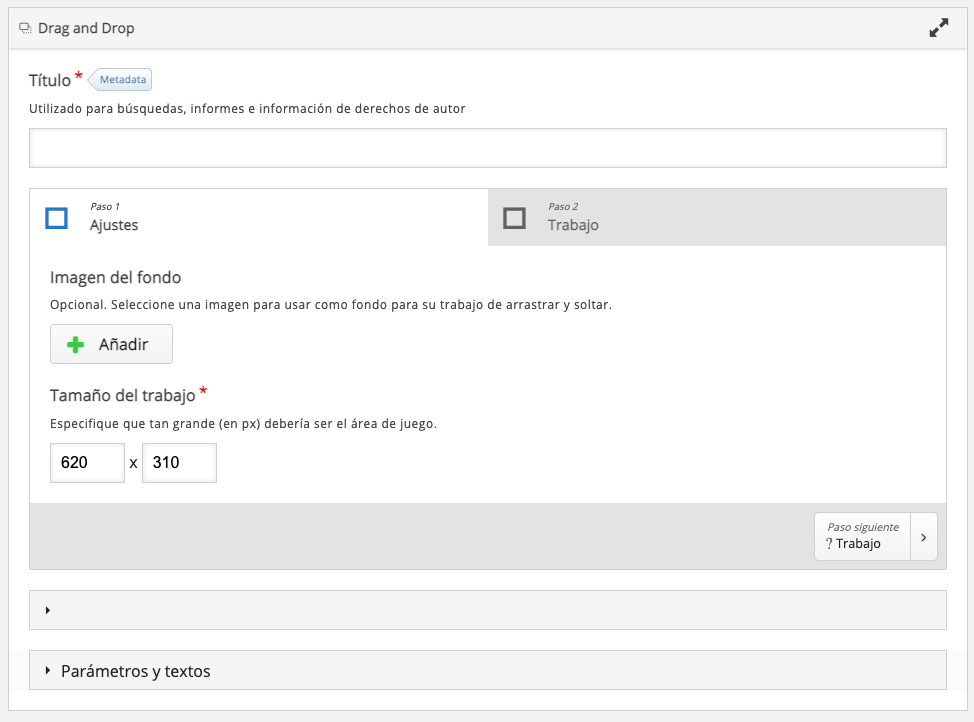Click Añadir to add background image
The height and width of the screenshot is (722, 974).
coord(111,344)
